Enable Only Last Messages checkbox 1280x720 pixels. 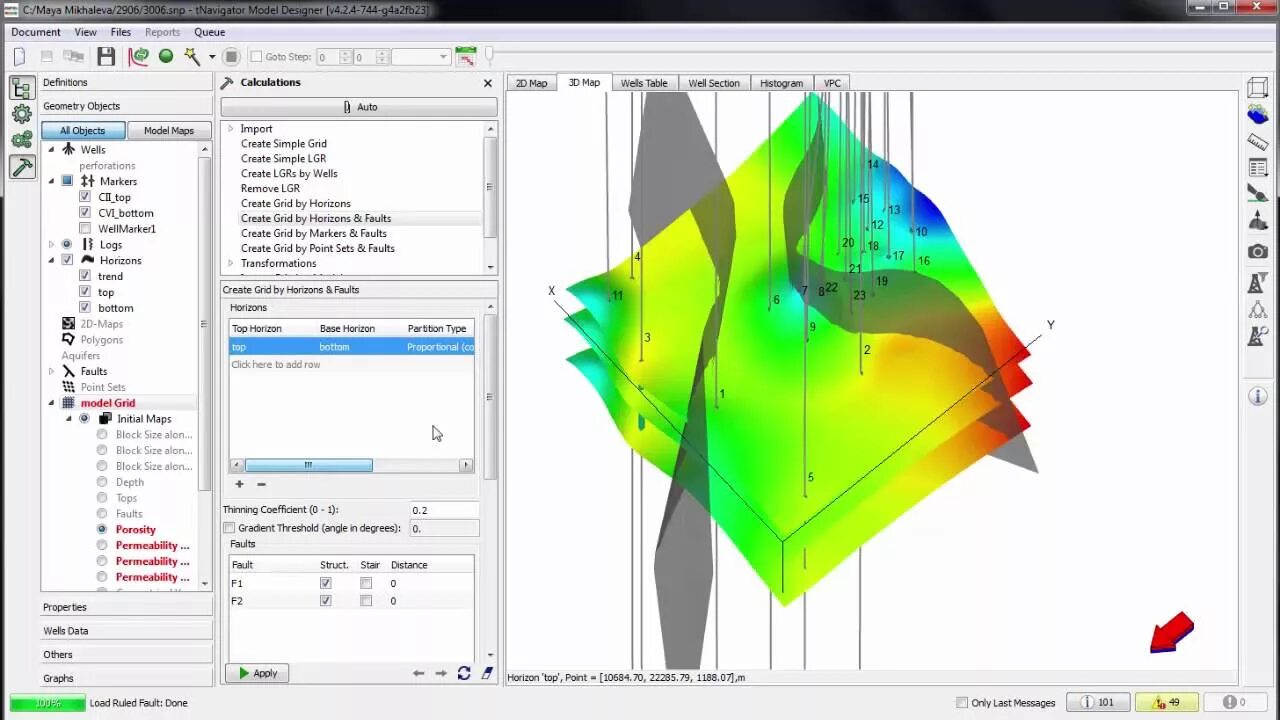[962, 703]
